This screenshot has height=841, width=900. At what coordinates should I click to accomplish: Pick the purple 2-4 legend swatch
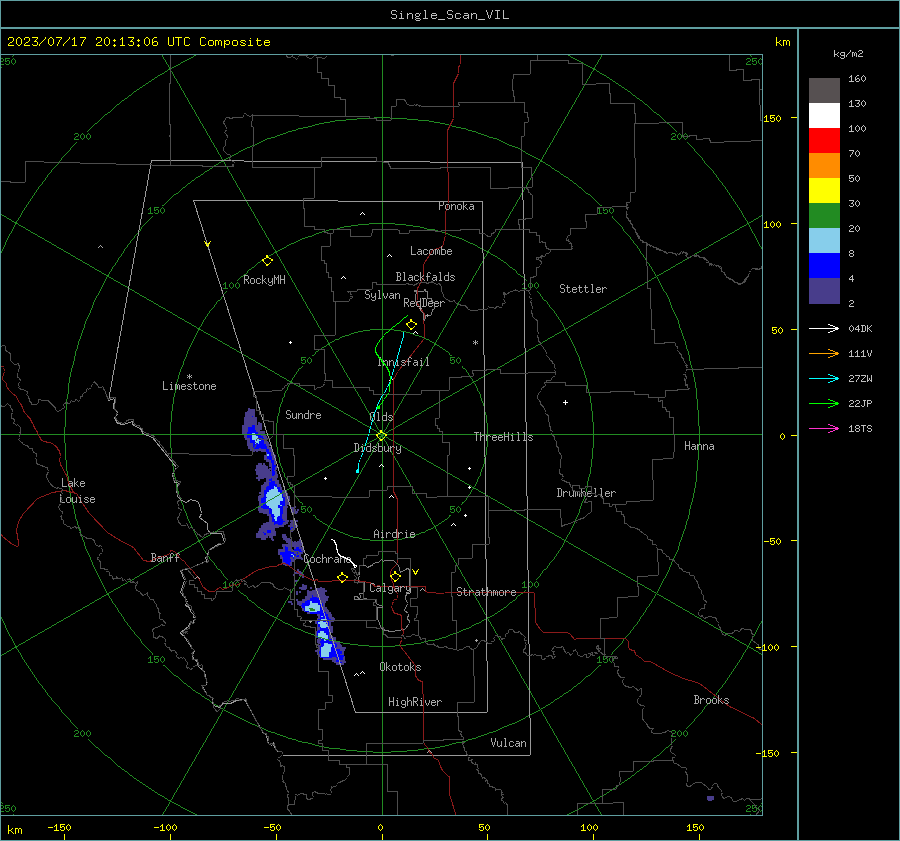coord(824,290)
